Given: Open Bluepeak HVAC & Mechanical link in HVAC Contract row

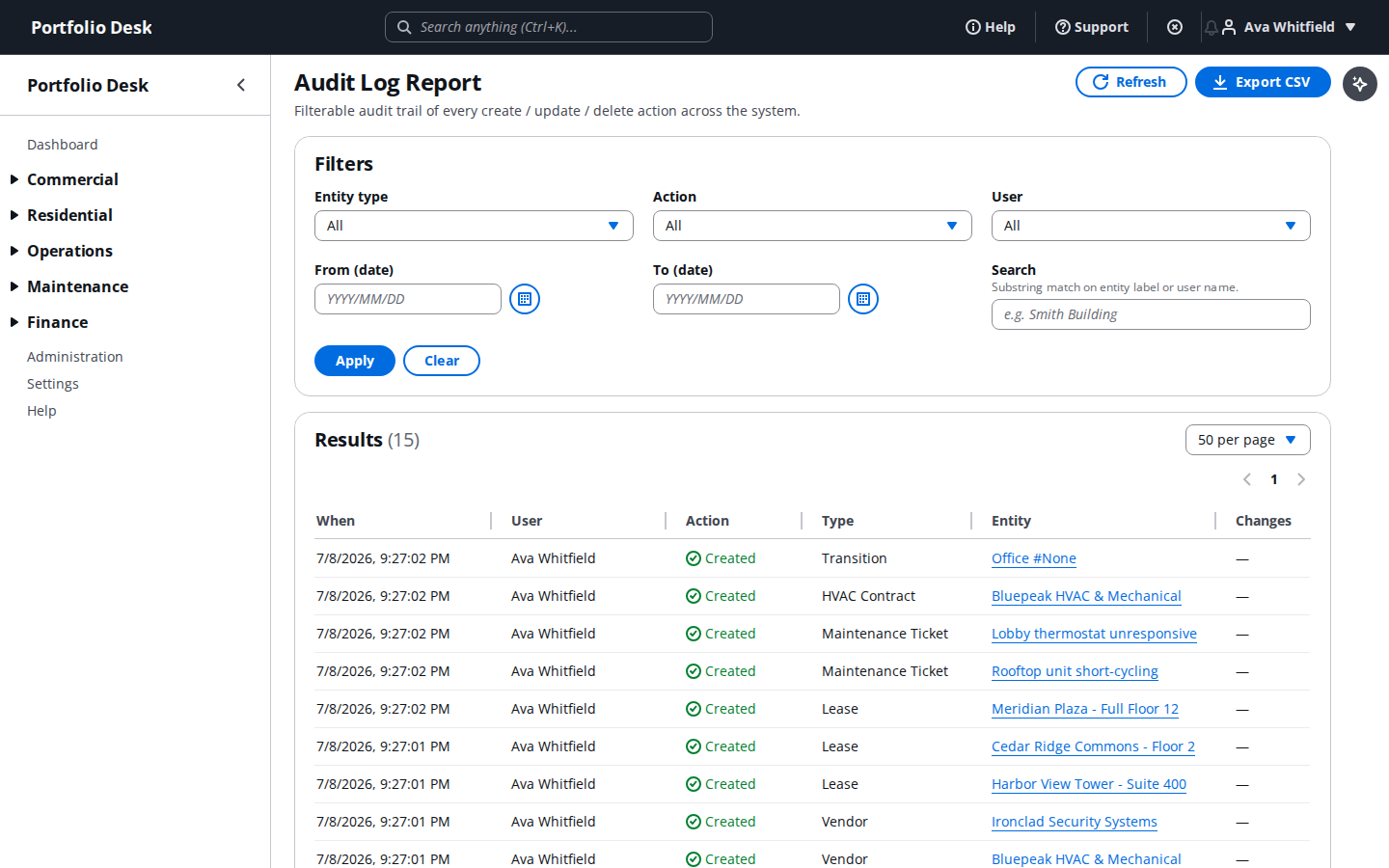Looking at the screenshot, I should [1086, 596].
